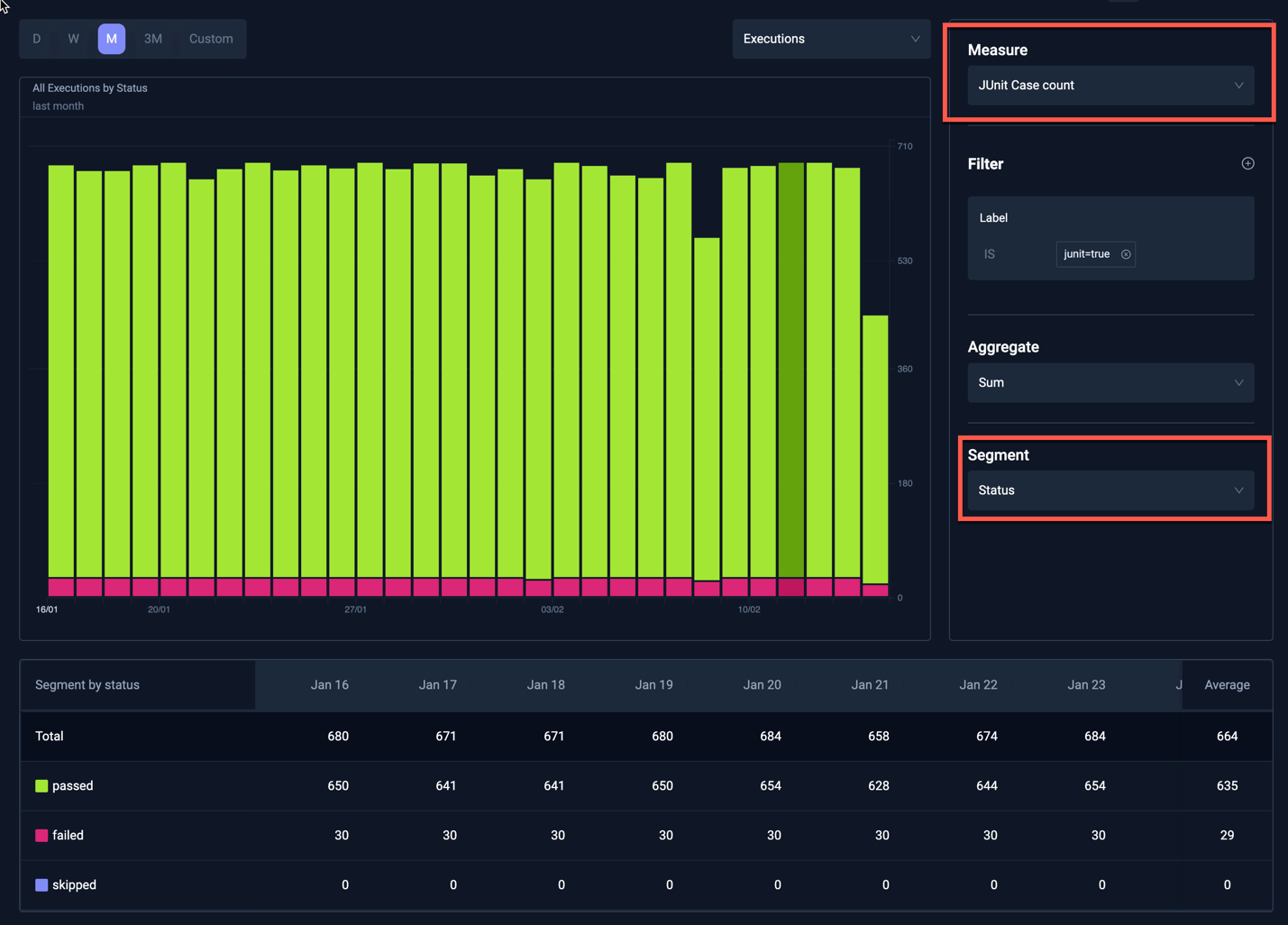Image resolution: width=1288 pixels, height=925 pixels.
Task: Click the green passed color swatch
Action: click(40, 785)
